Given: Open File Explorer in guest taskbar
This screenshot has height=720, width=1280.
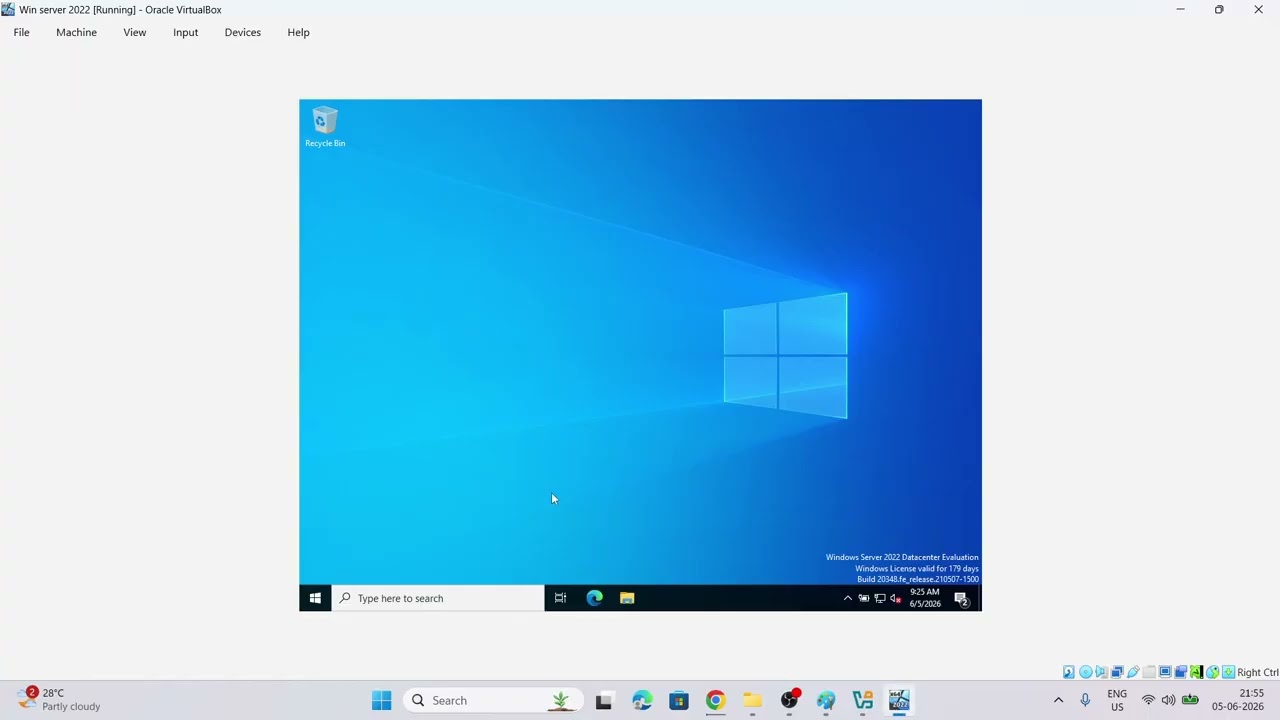Looking at the screenshot, I should (627, 598).
